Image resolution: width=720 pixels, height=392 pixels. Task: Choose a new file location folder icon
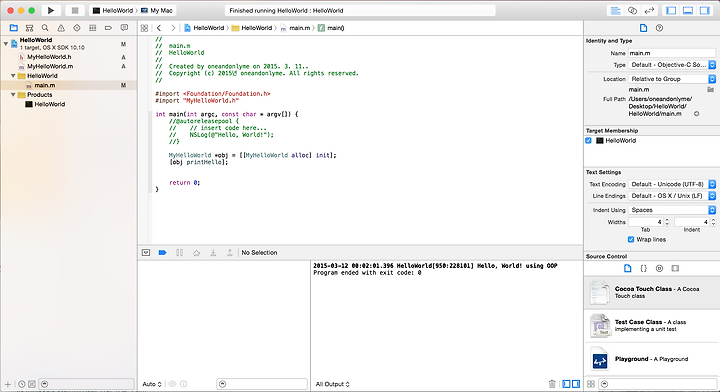point(711,90)
